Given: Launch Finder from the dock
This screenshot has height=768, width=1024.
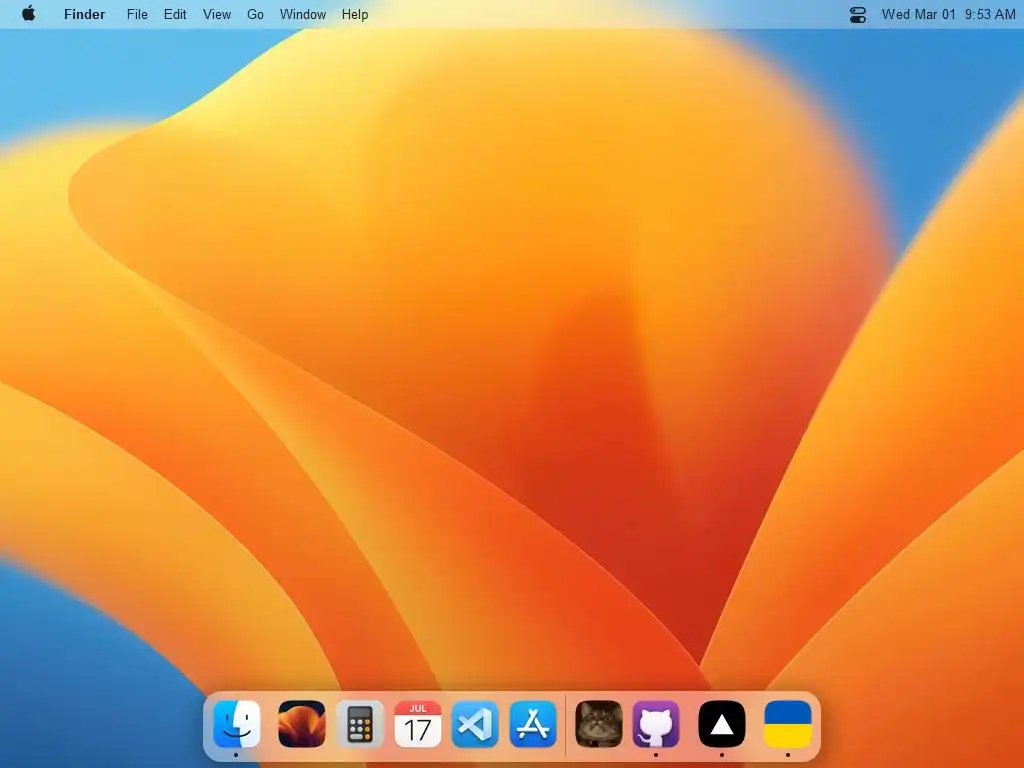Looking at the screenshot, I should coord(236,724).
